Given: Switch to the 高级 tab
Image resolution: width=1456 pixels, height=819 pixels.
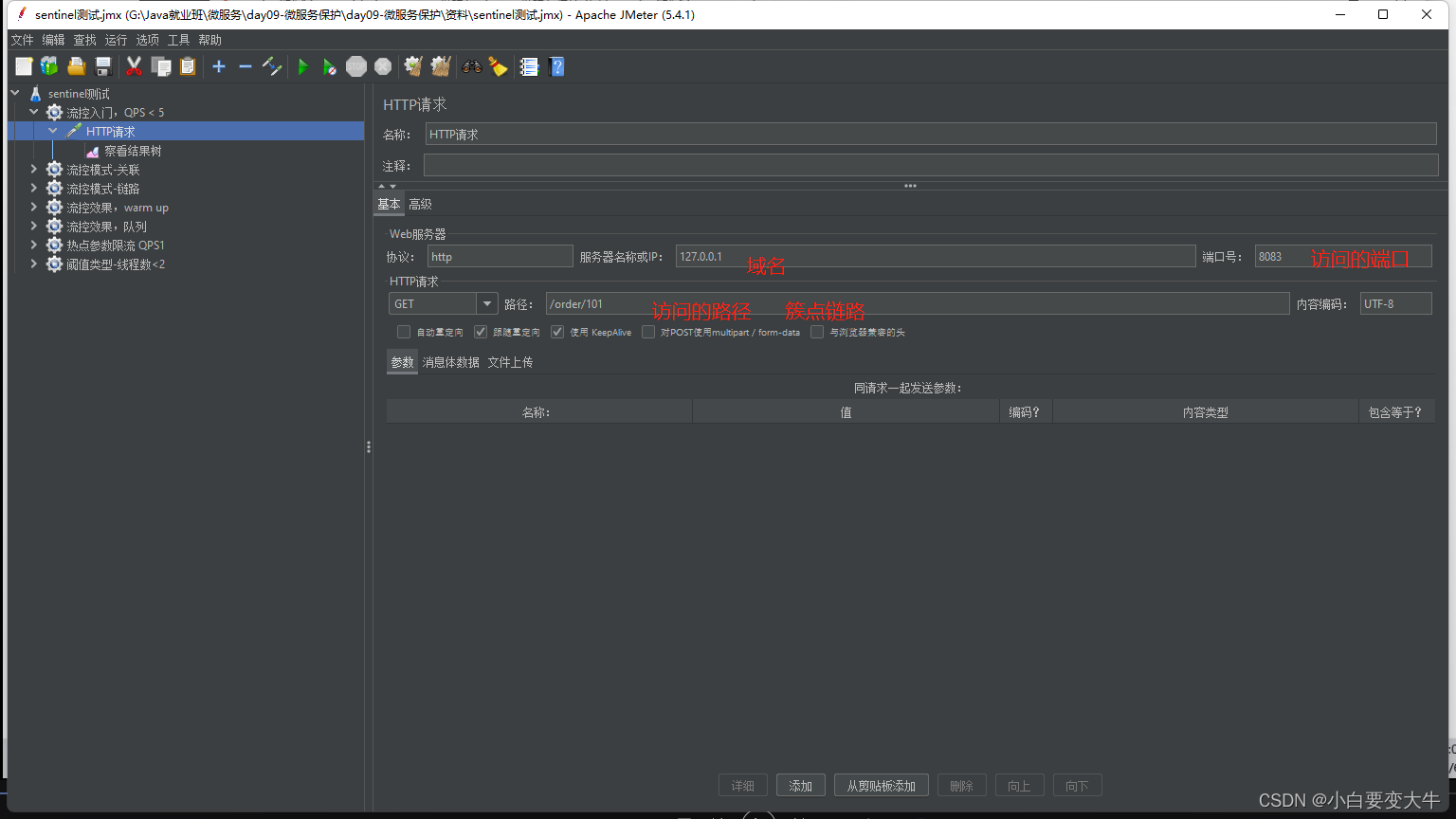Looking at the screenshot, I should click(x=420, y=204).
